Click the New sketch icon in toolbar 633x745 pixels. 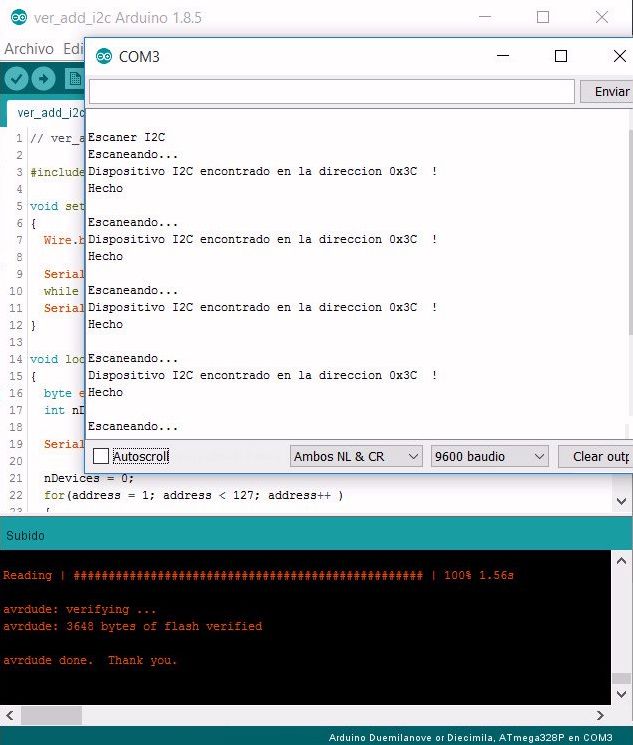pyautogui.click(x=72, y=79)
